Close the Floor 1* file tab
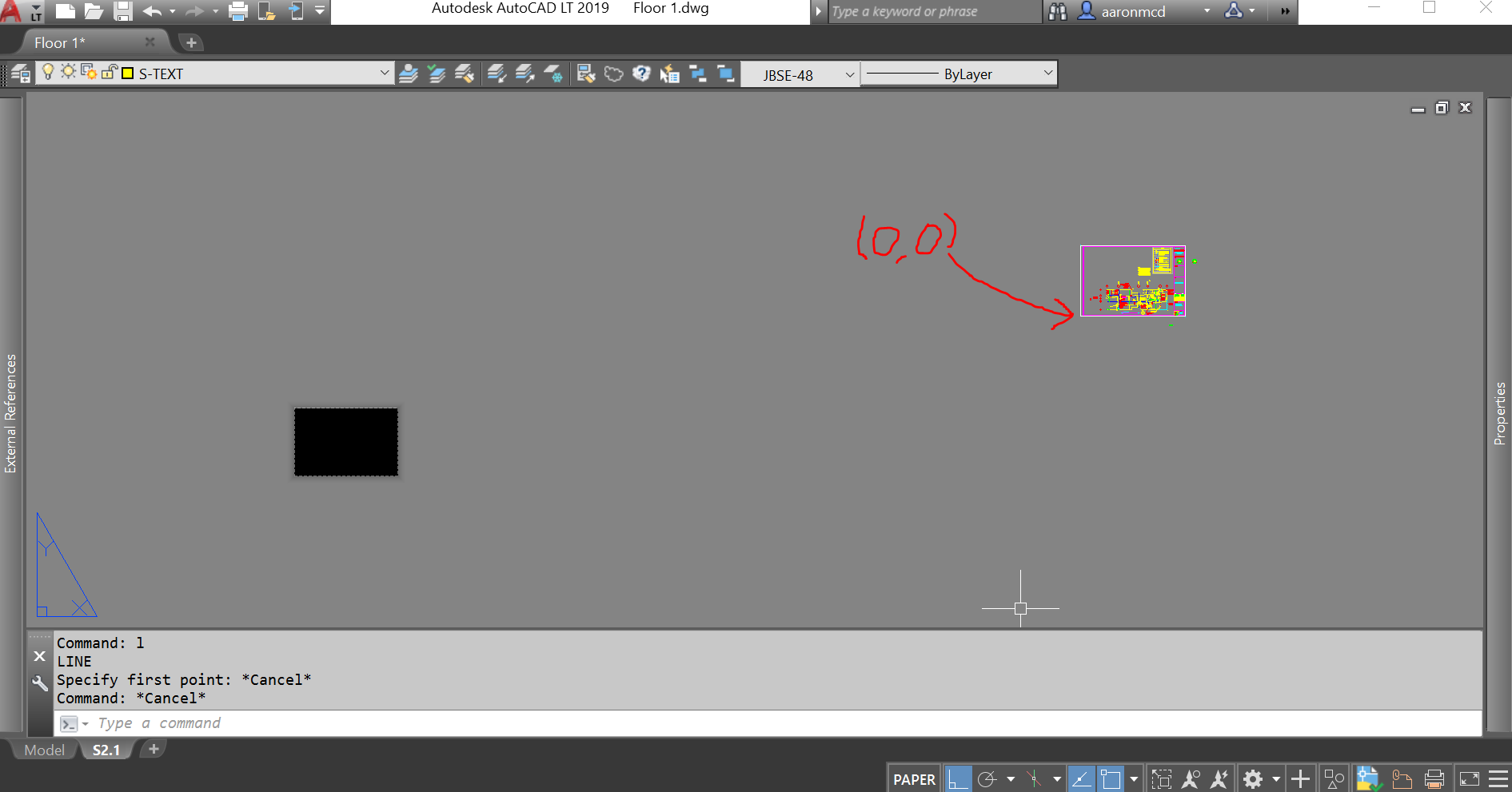 (x=150, y=42)
